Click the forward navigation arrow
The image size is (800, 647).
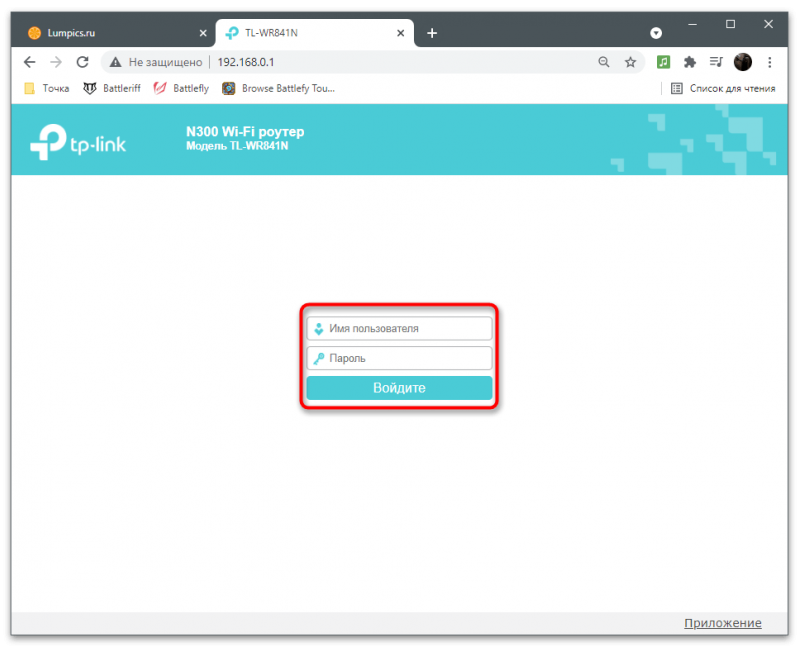click(56, 62)
